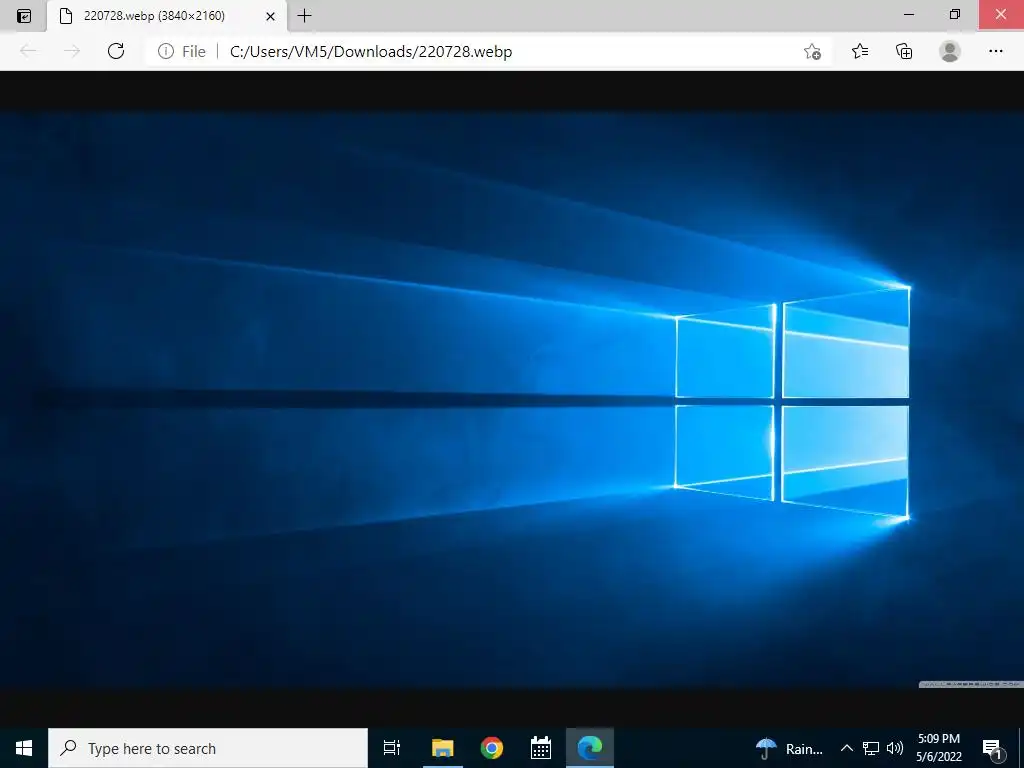This screenshot has height=768, width=1024.
Task: Open the notification center
Action: tap(993, 749)
